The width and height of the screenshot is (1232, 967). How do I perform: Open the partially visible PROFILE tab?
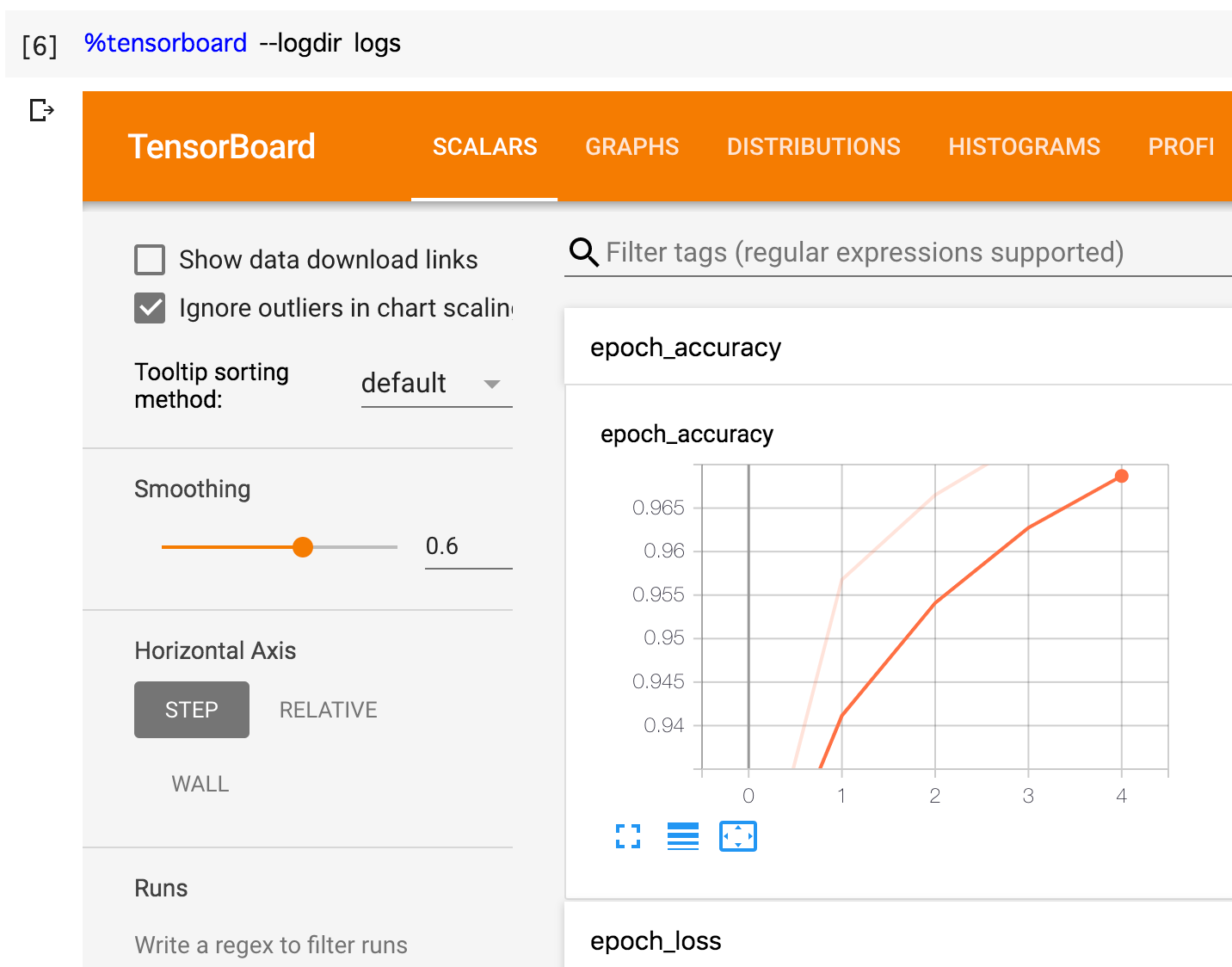1180,146
